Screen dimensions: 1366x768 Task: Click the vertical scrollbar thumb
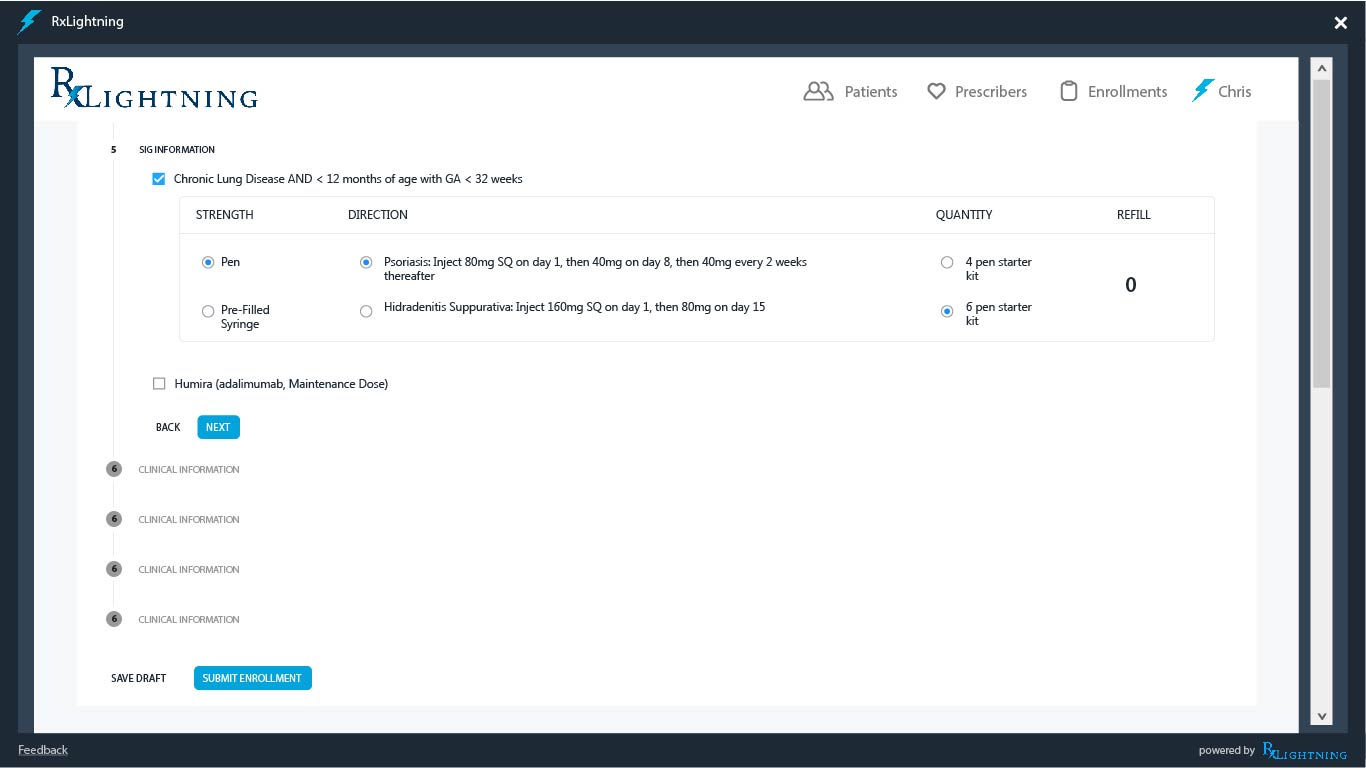1321,234
